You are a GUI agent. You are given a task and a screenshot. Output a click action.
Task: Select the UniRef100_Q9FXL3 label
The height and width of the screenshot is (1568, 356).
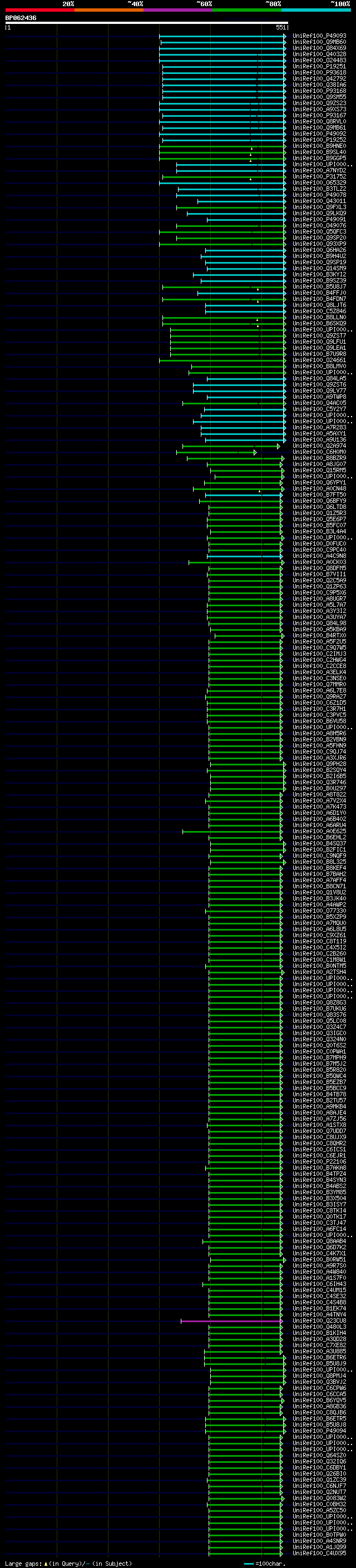click(319, 207)
